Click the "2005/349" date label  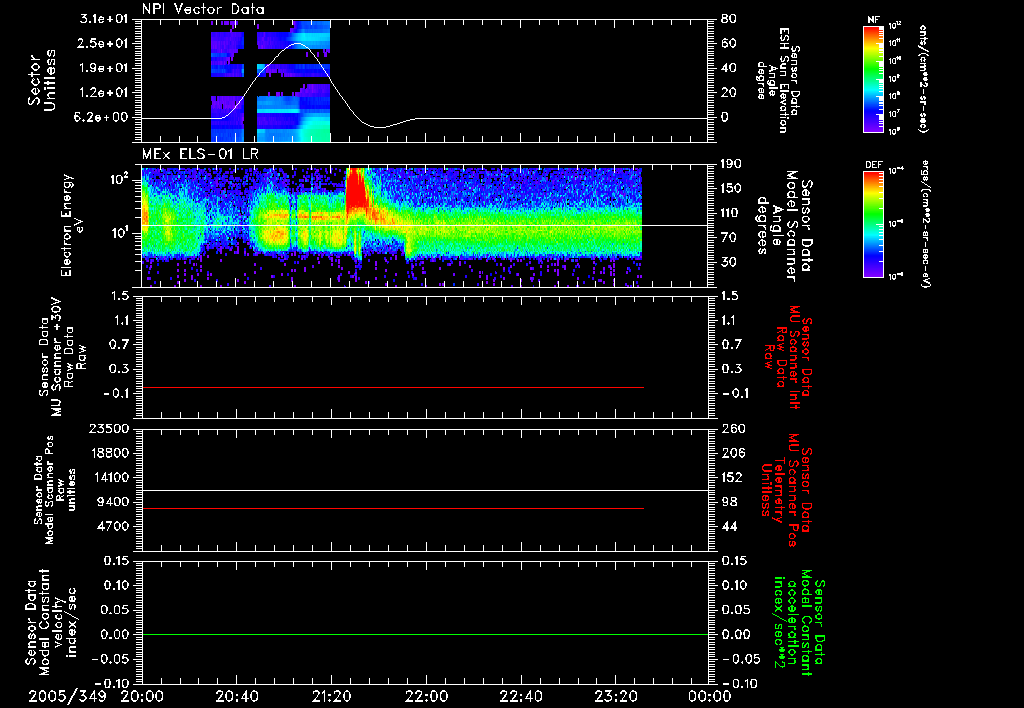click(x=67, y=696)
